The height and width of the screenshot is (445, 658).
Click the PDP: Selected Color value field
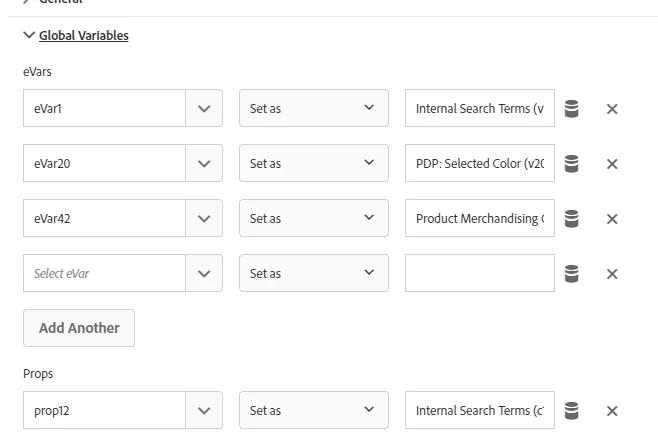(x=479, y=164)
